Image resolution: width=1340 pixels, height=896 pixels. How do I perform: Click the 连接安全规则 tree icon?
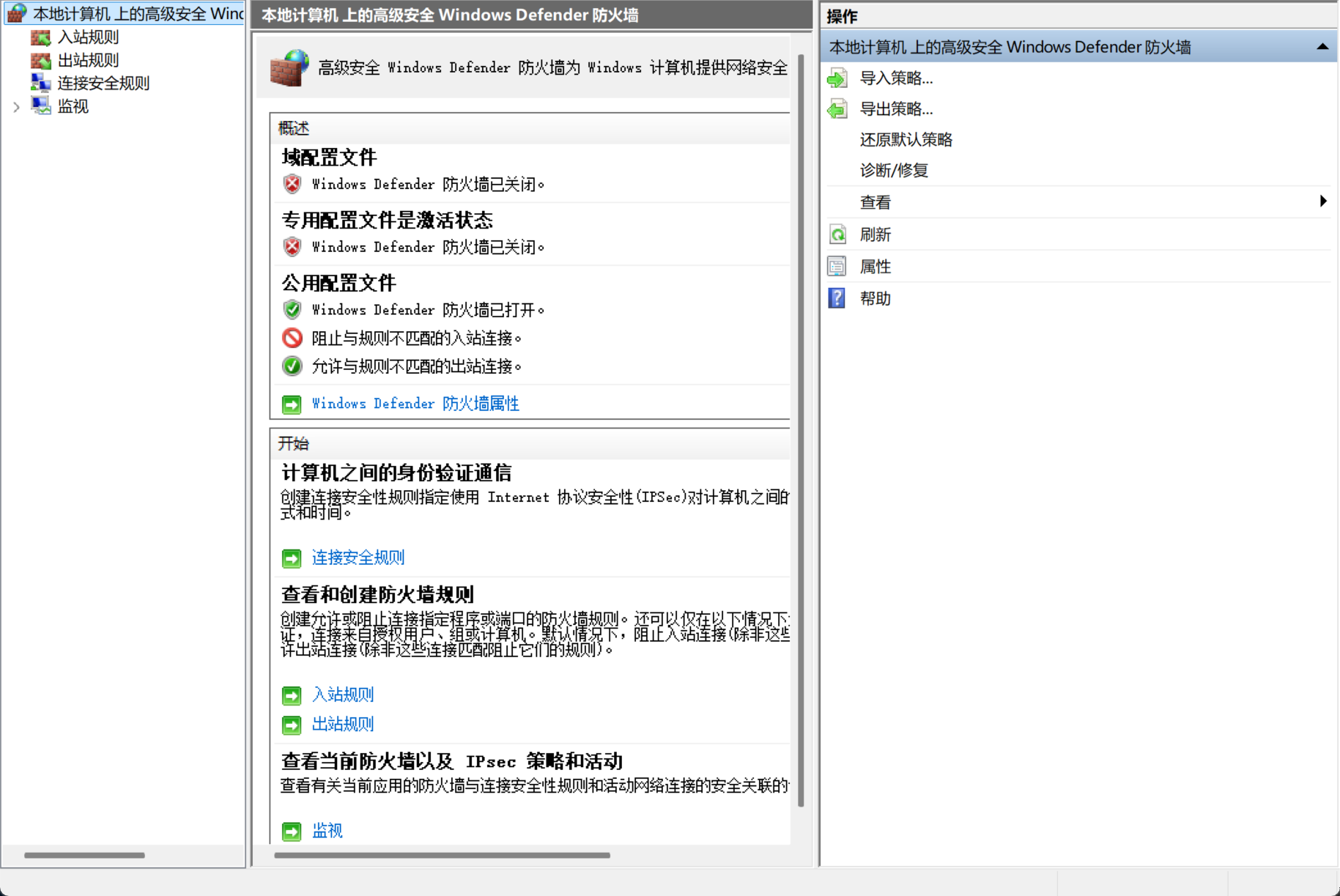(x=41, y=83)
